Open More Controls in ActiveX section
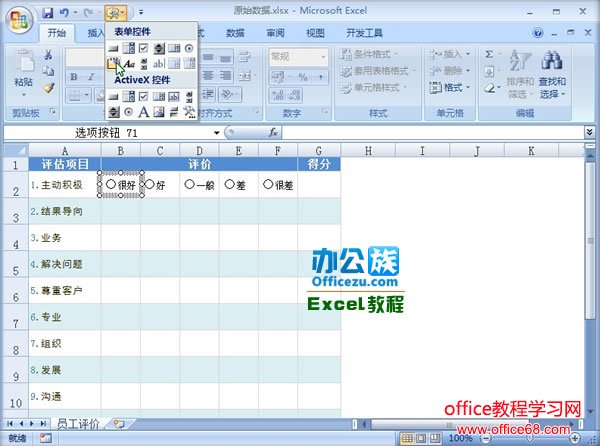600x446 pixels. pyautogui.click(x=189, y=112)
